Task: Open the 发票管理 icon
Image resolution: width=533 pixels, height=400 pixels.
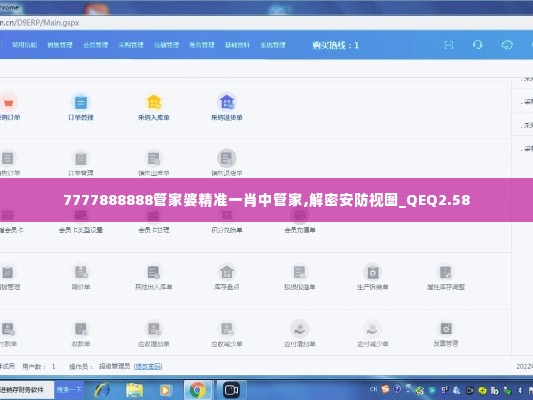Action: click(x=446, y=329)
